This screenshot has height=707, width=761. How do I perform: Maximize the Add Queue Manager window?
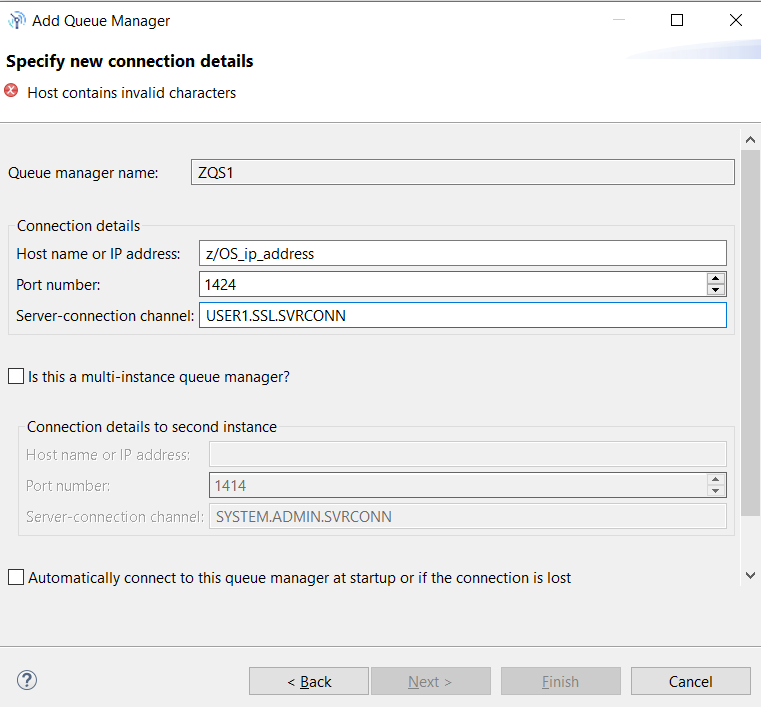click(x=677, y=20)
